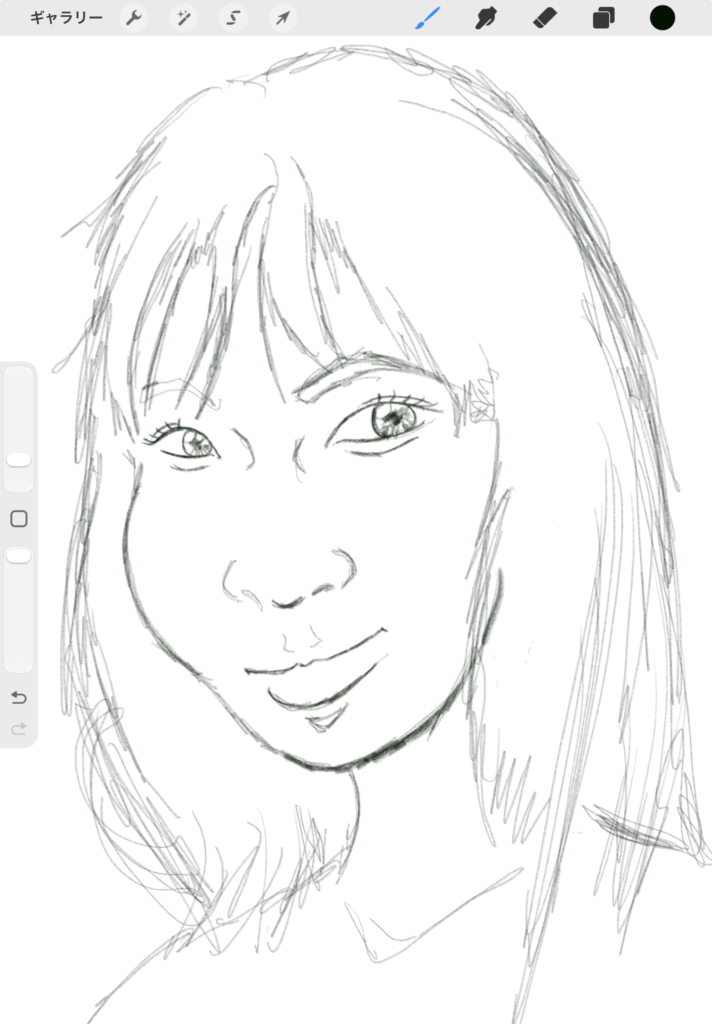Activate the Transform arrow tool
Viewport: 712px width, 1024px height.
pos(283,18)
